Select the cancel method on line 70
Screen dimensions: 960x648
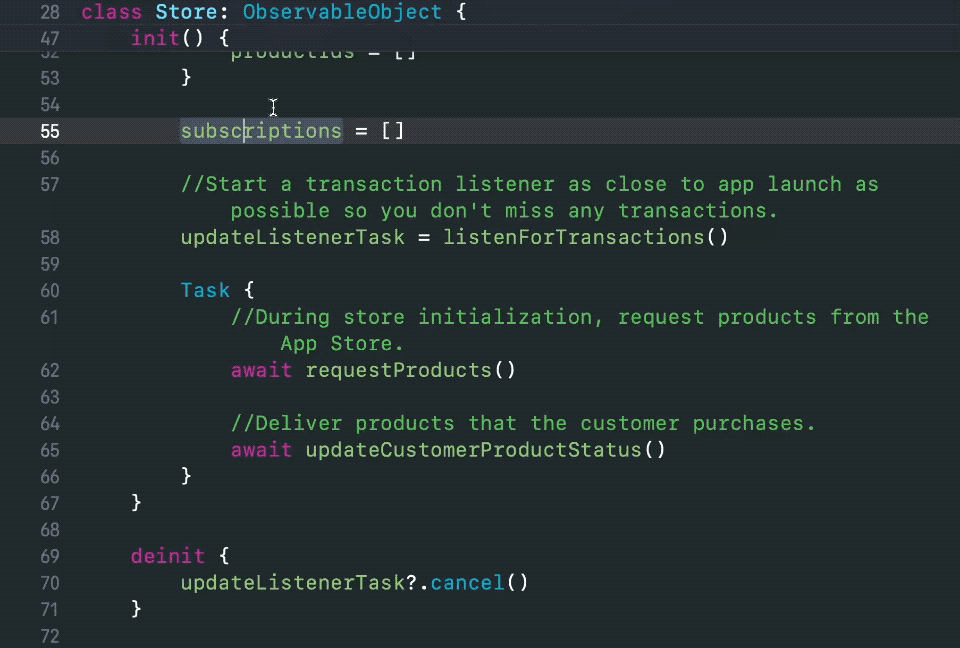pos(467,583)
